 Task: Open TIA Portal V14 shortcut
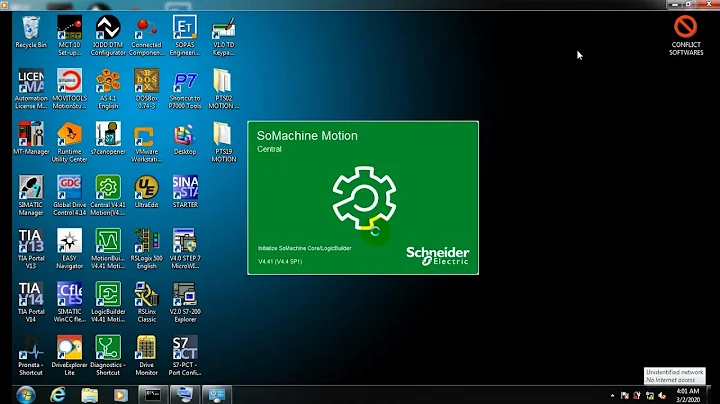click(31, 302)
